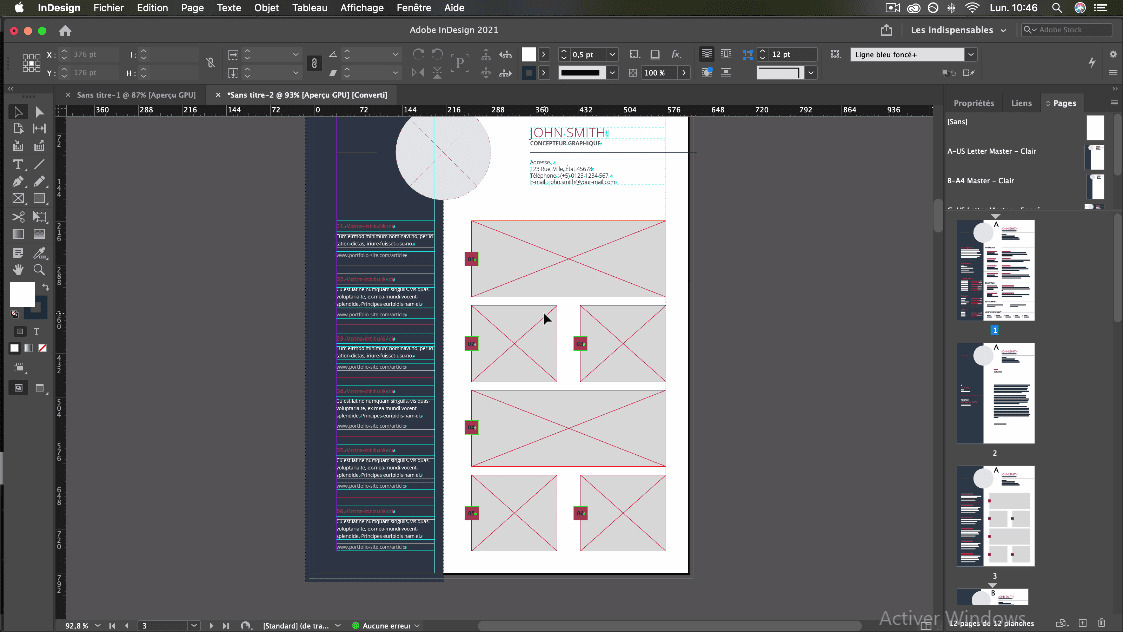Screen dimensions: 1123x632
Task: Select the Type tool in the toolbar
Action: click(17, 164)
